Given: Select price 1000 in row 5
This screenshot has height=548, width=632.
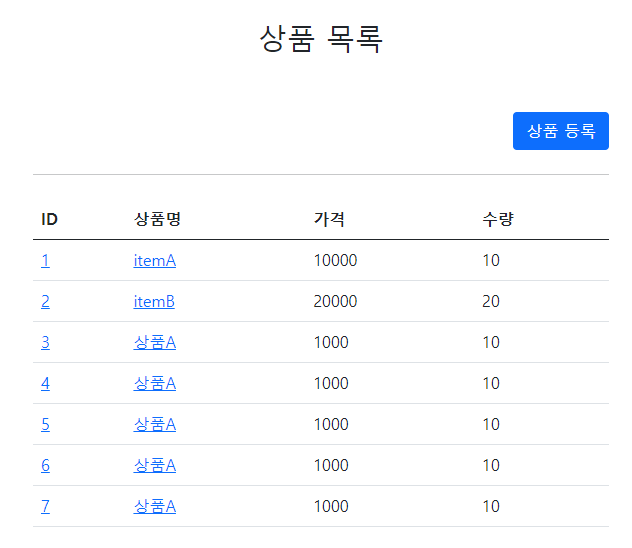Looking at the screenshot, I should coord(331,424).
